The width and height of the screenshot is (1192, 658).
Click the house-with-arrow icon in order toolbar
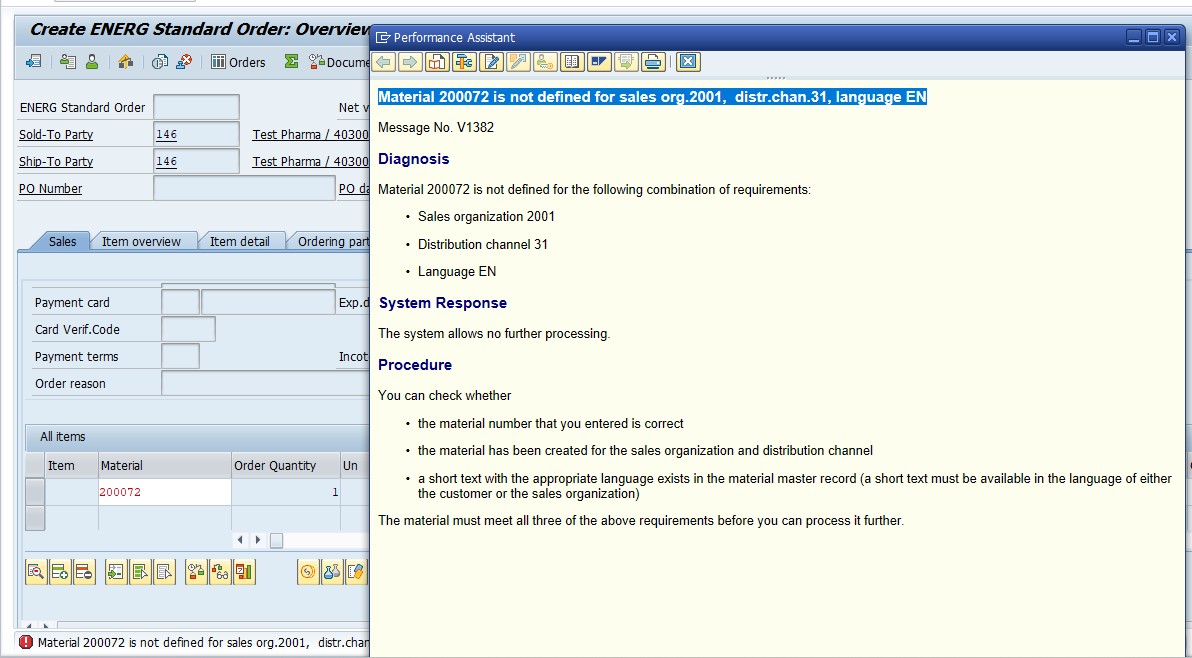pos(125,62)
